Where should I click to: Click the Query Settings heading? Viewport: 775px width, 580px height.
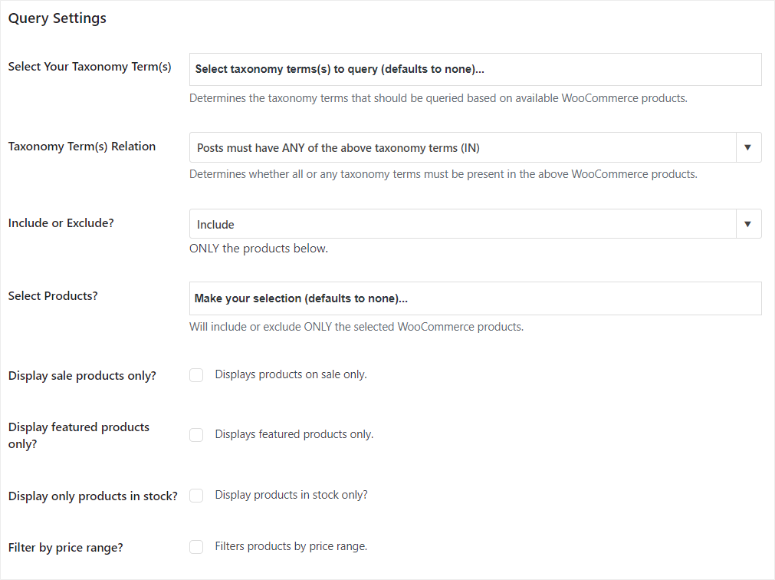tap(57, 18)
